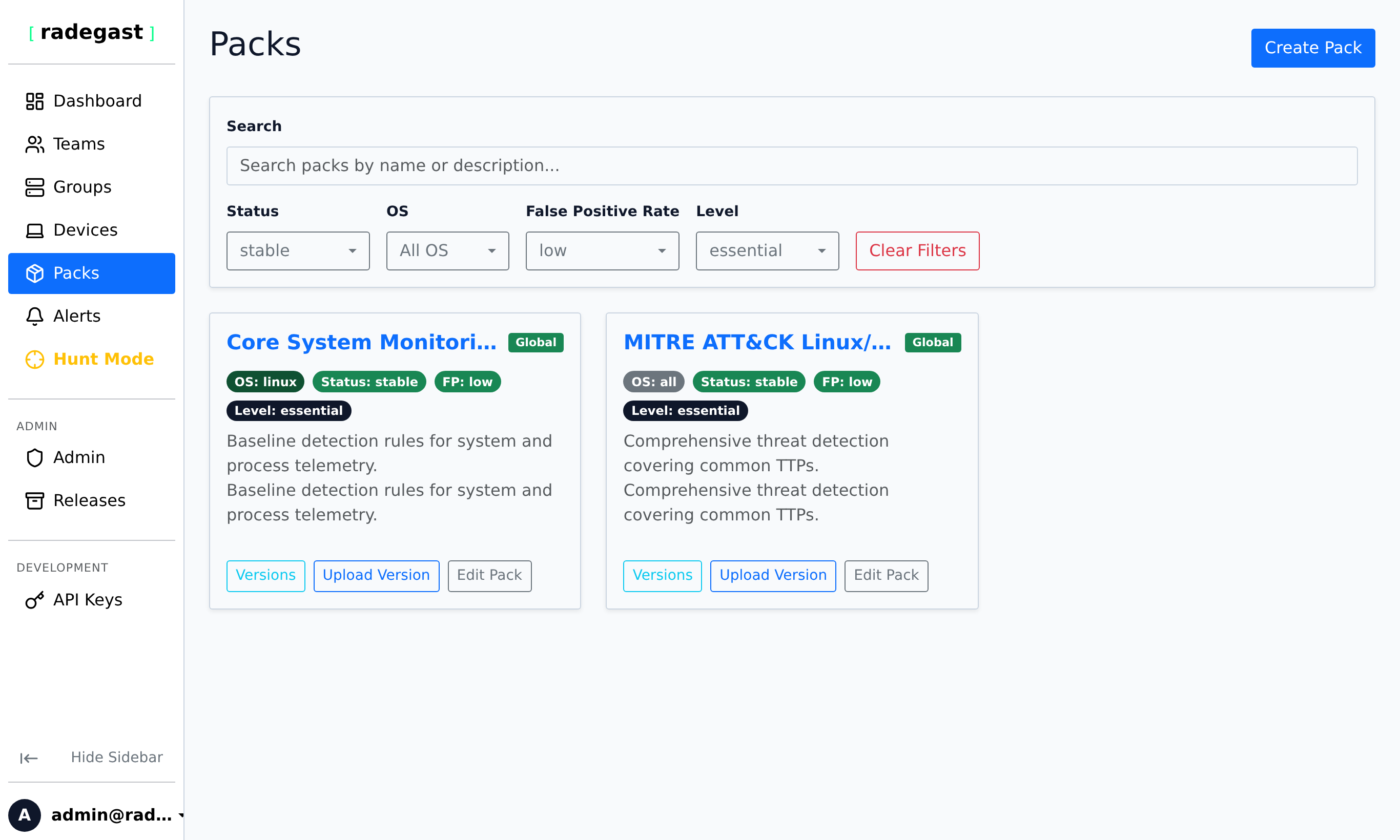Focus the pack search field

[x=792, y=166]
